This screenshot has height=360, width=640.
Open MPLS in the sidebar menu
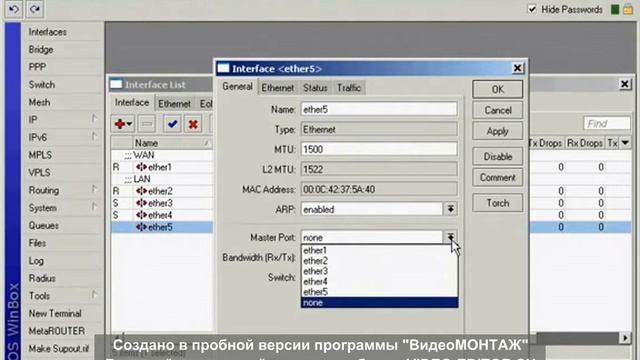[x=40, y=155]
